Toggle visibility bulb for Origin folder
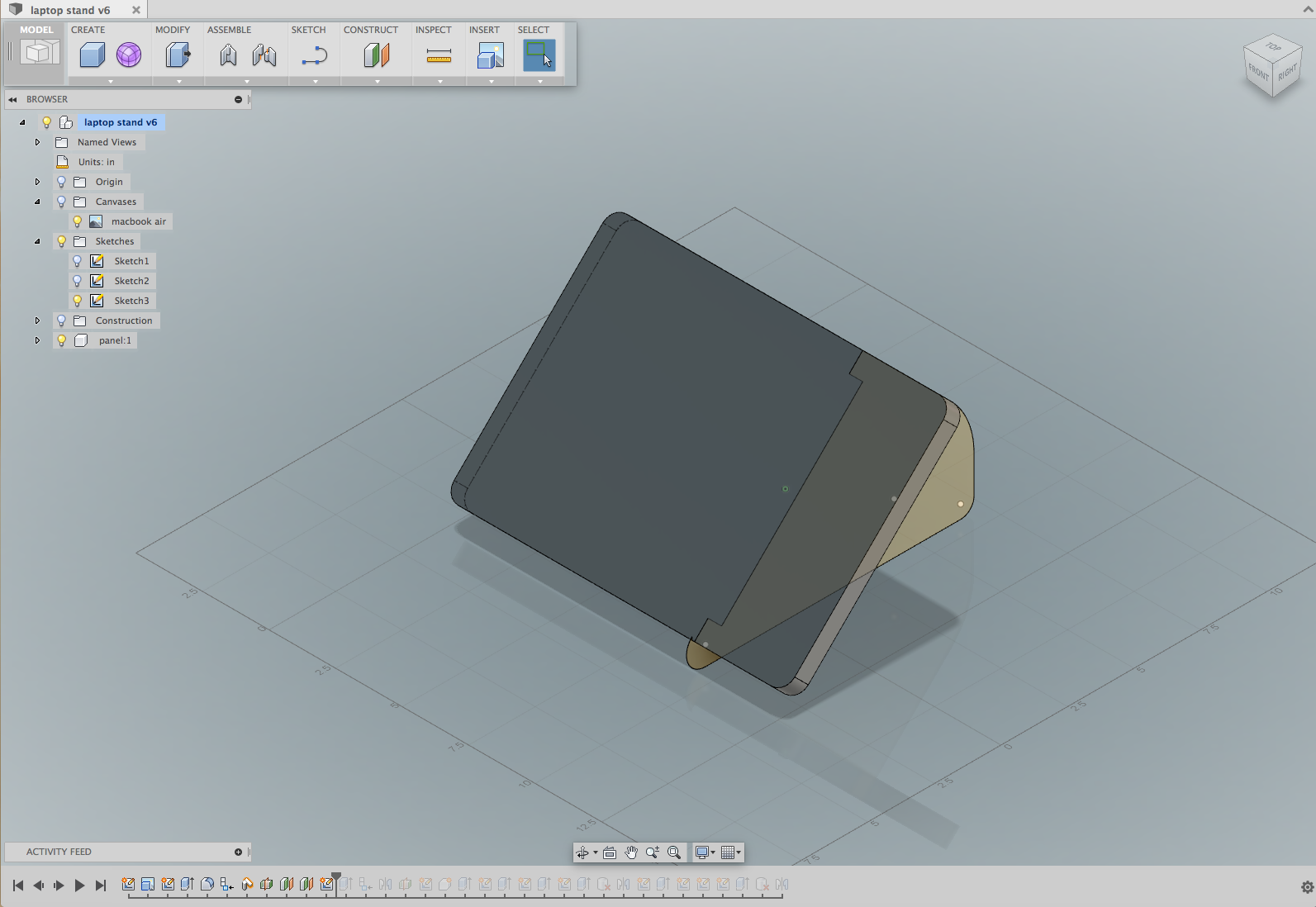The image size is (1316, 907). [x=61, y=182]
